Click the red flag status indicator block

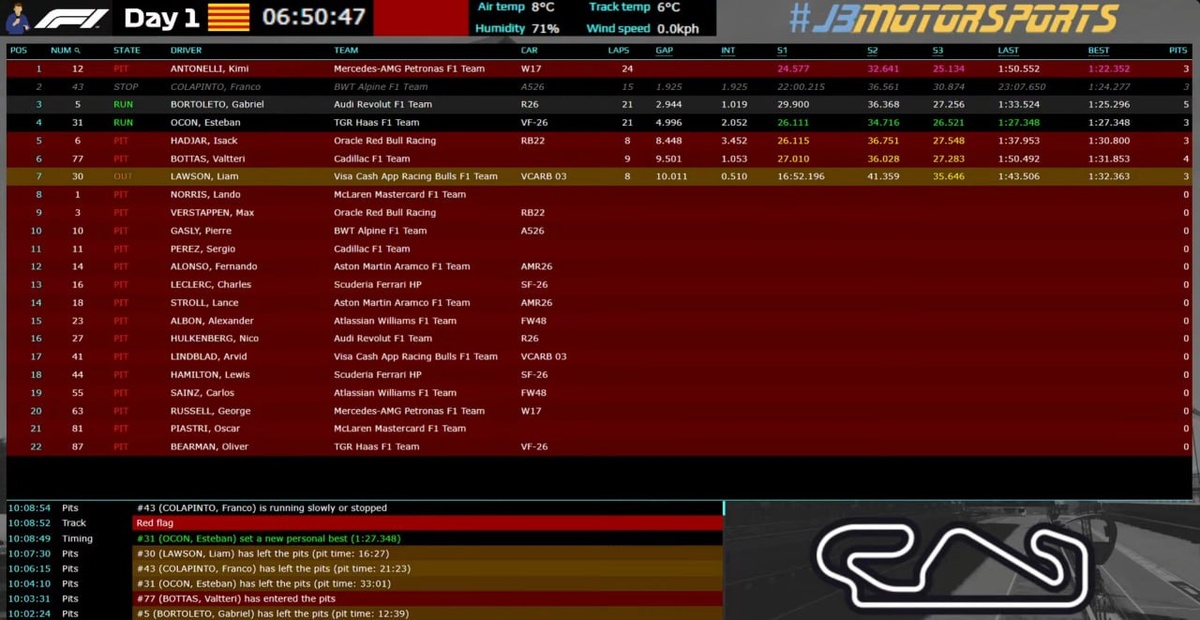click(420, 18)
